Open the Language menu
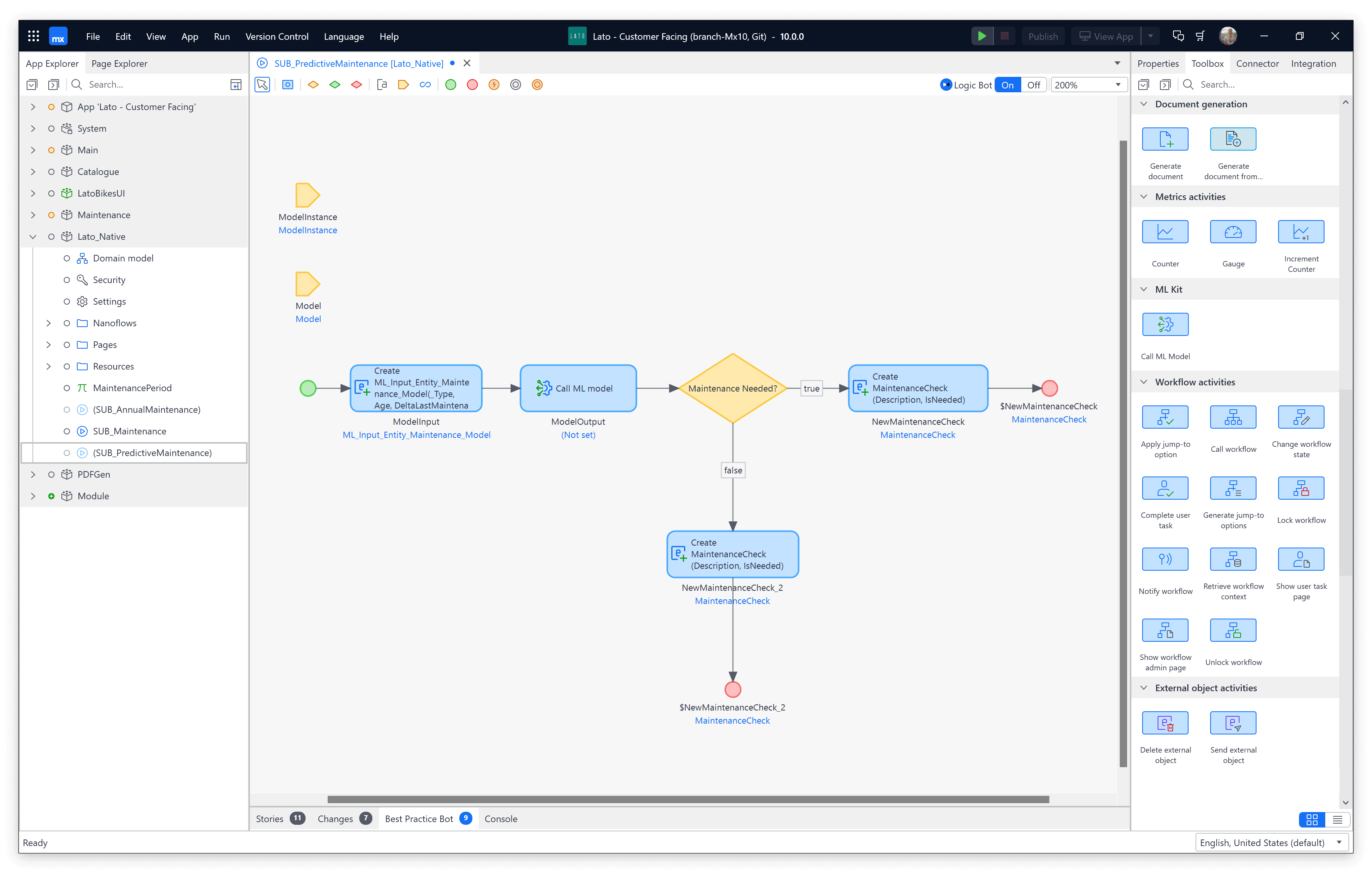 (x=344, y=36)
